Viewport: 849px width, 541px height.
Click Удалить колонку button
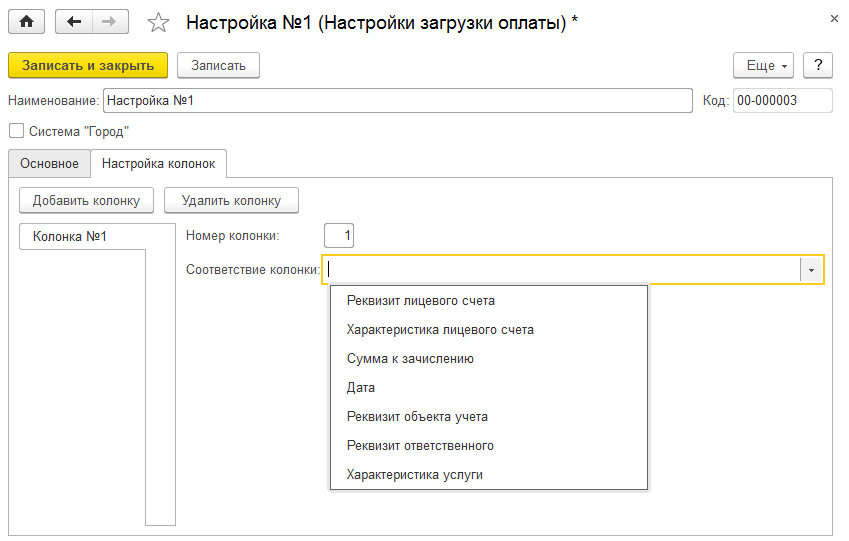click(x=231, y=200)
